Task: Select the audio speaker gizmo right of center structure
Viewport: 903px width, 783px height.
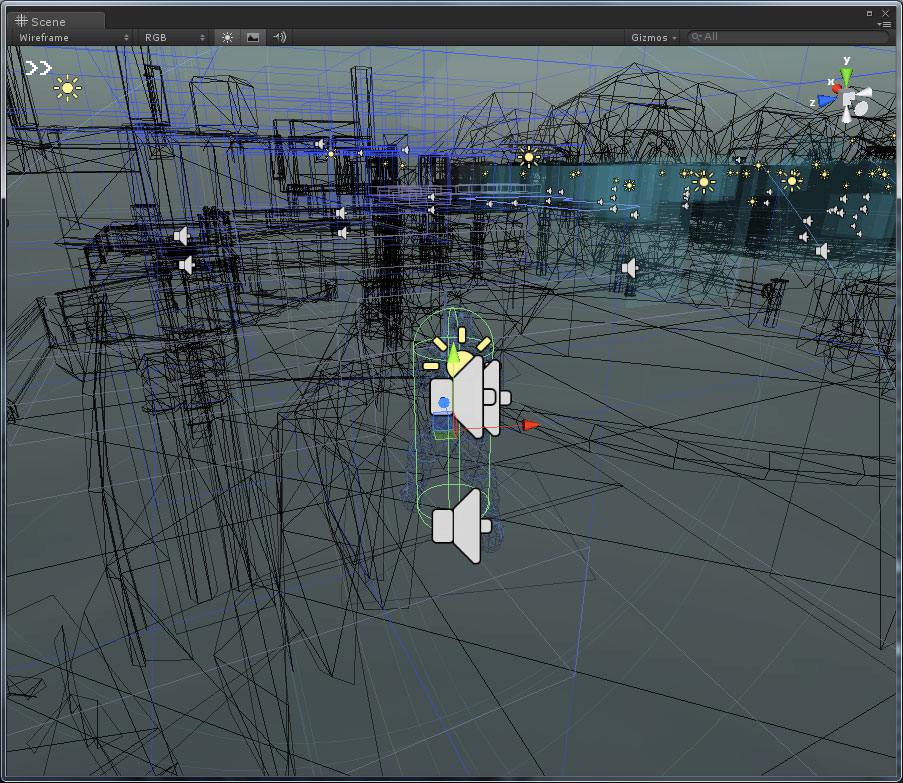Action: coord(630,268)
